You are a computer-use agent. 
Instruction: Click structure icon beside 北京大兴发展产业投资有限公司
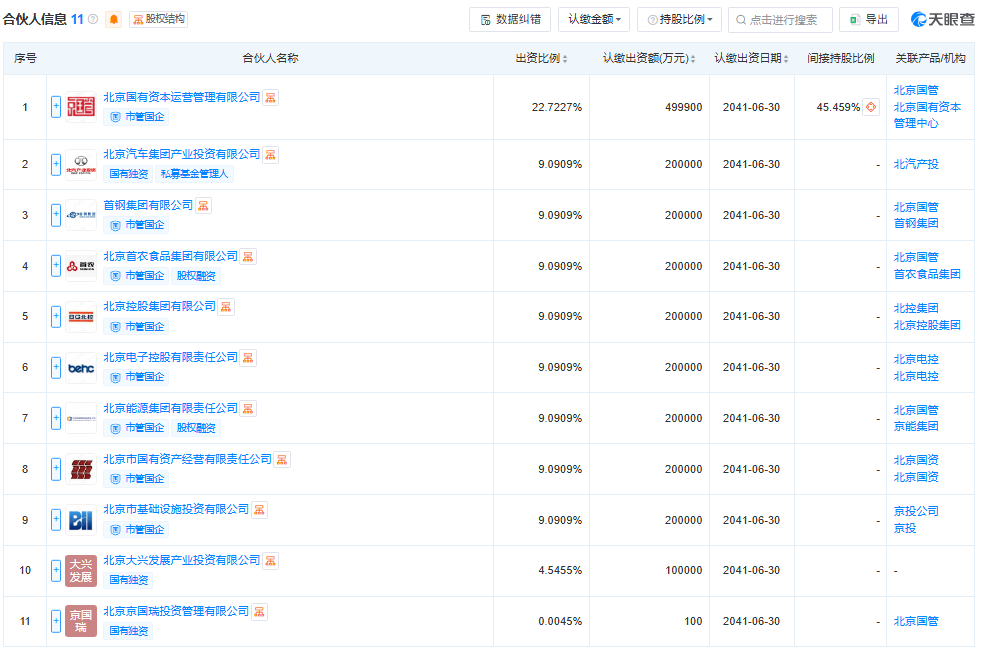point(270,561)
